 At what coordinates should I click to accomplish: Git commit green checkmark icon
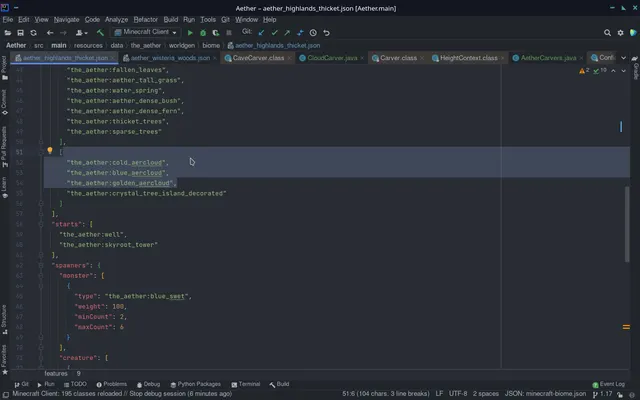point(274,33)
